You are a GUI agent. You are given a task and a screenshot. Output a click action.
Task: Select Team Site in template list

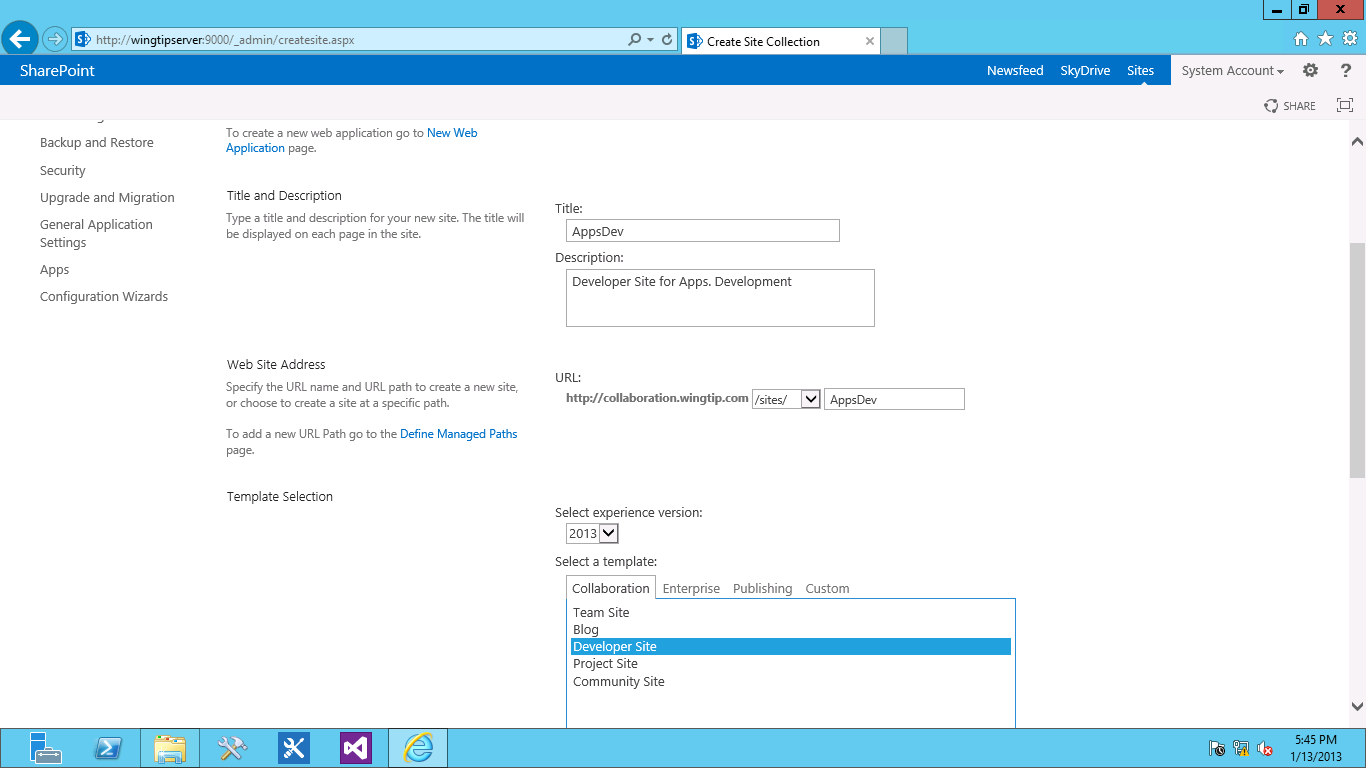[601, 612]
